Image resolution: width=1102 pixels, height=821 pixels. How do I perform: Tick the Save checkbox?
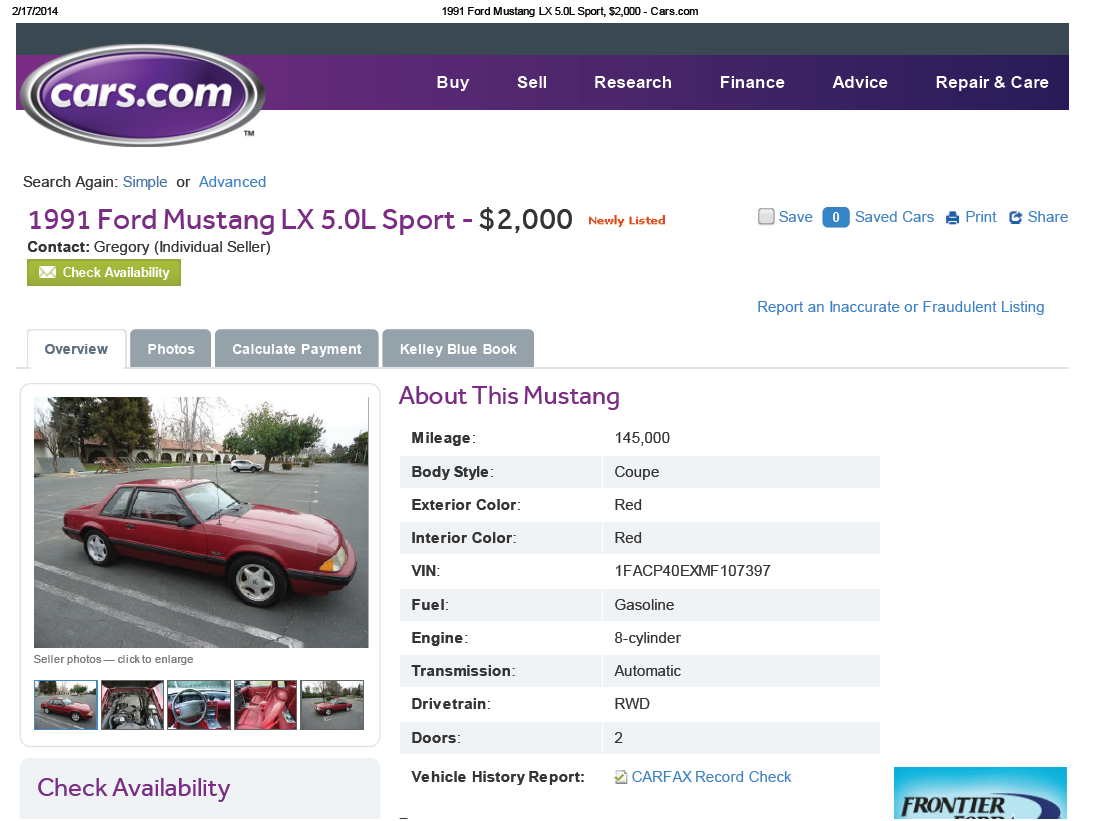pos(766,216)
